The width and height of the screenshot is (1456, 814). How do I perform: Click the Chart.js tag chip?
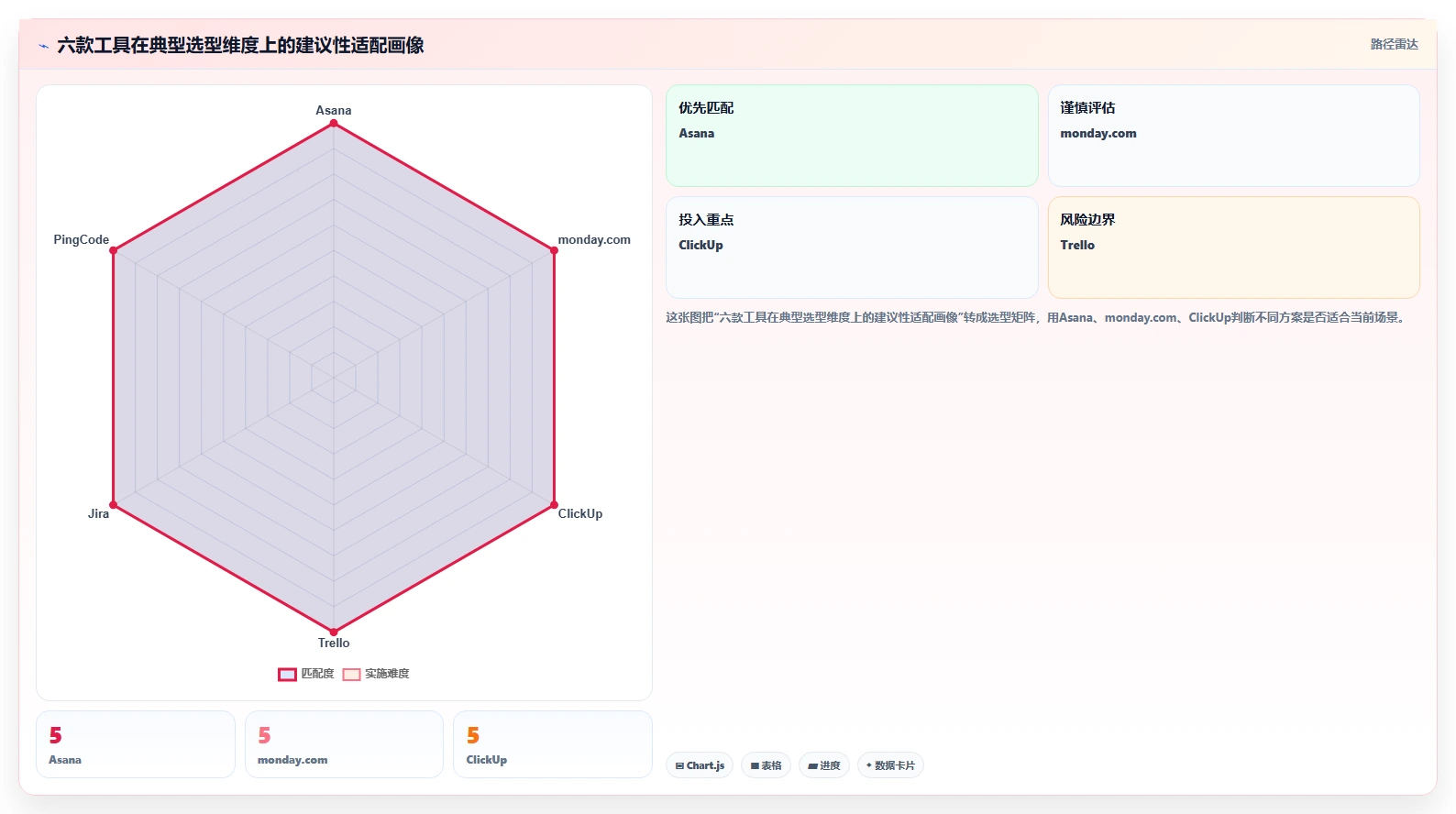point(700,765)
